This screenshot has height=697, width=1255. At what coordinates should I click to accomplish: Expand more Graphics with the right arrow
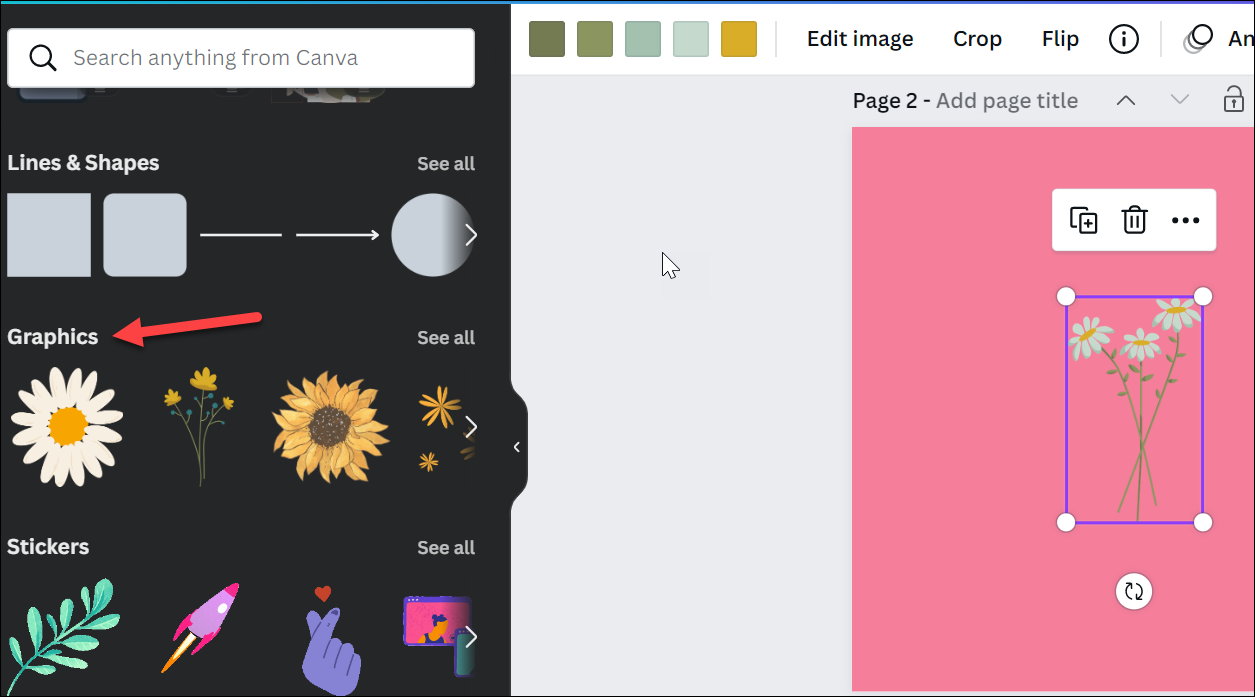tap(471, 427)
